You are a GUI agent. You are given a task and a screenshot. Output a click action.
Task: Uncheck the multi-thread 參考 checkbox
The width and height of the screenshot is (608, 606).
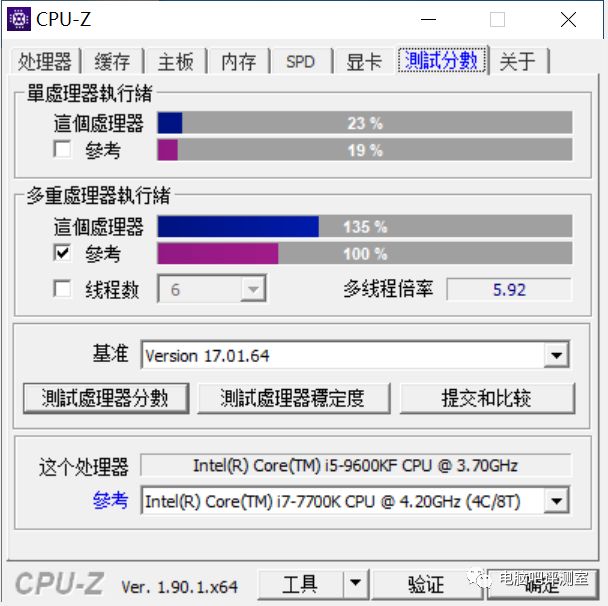[62, 253]
